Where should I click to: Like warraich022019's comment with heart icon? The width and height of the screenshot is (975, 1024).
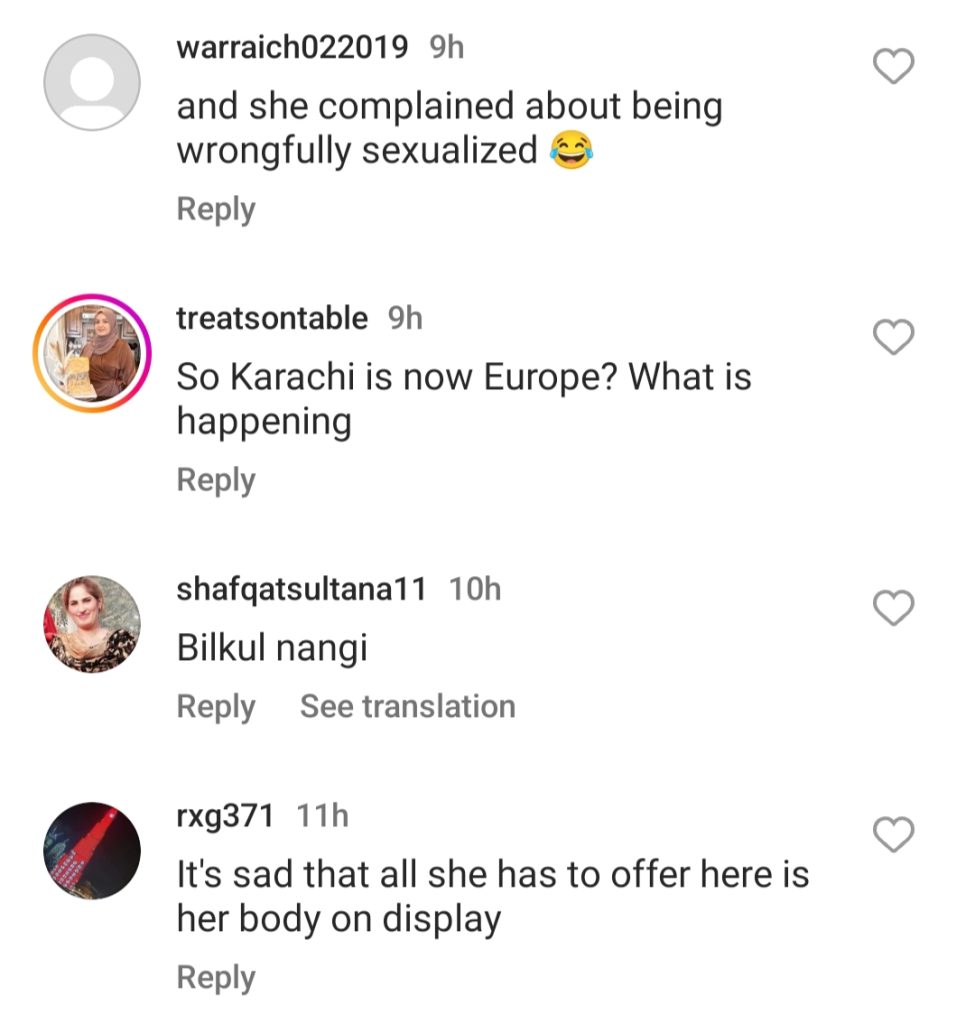893,66
